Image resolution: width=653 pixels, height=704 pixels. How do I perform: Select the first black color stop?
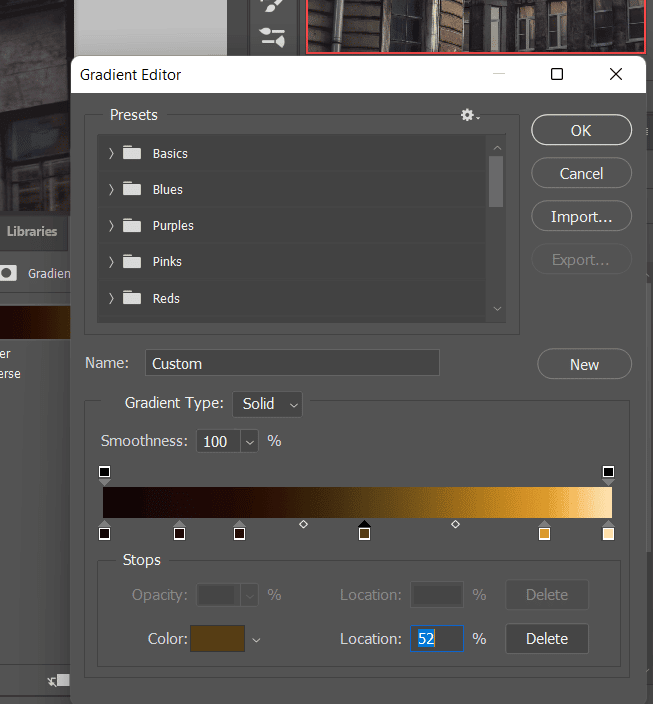104,533
